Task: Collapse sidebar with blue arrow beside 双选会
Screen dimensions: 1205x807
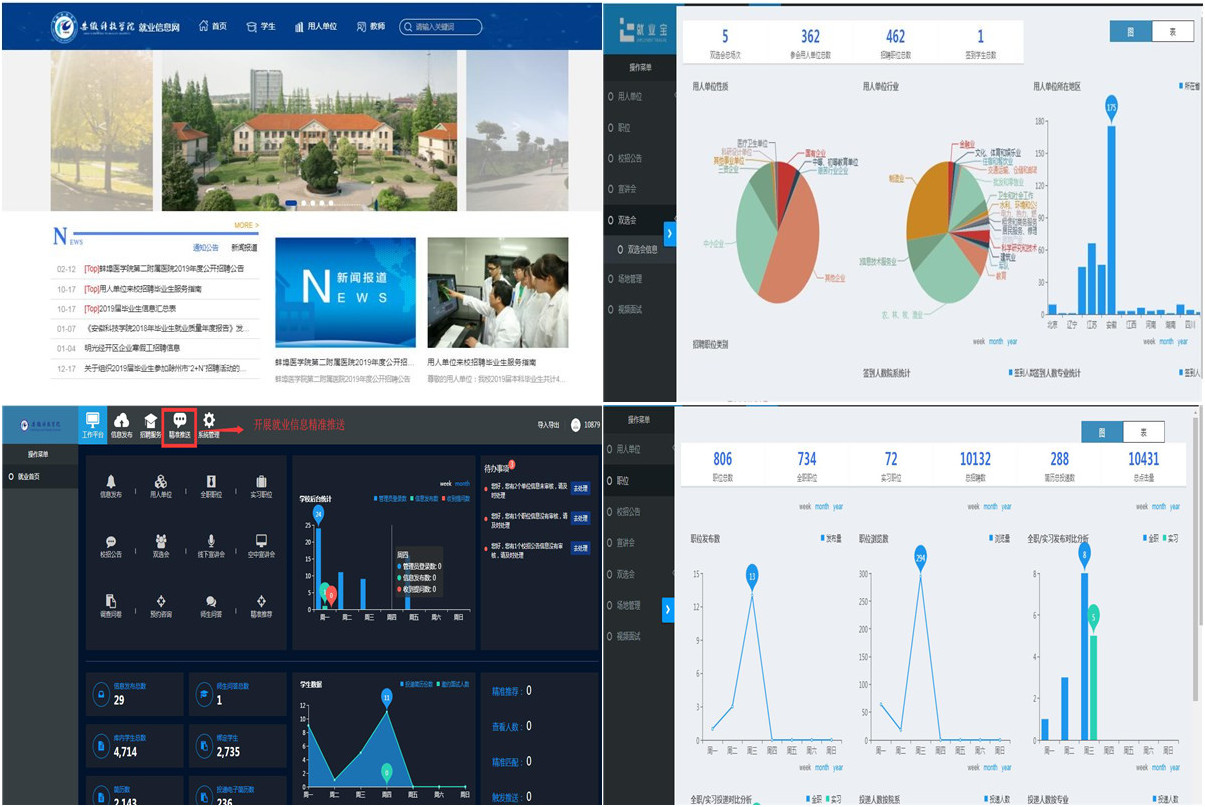Action: click(669, 233)
